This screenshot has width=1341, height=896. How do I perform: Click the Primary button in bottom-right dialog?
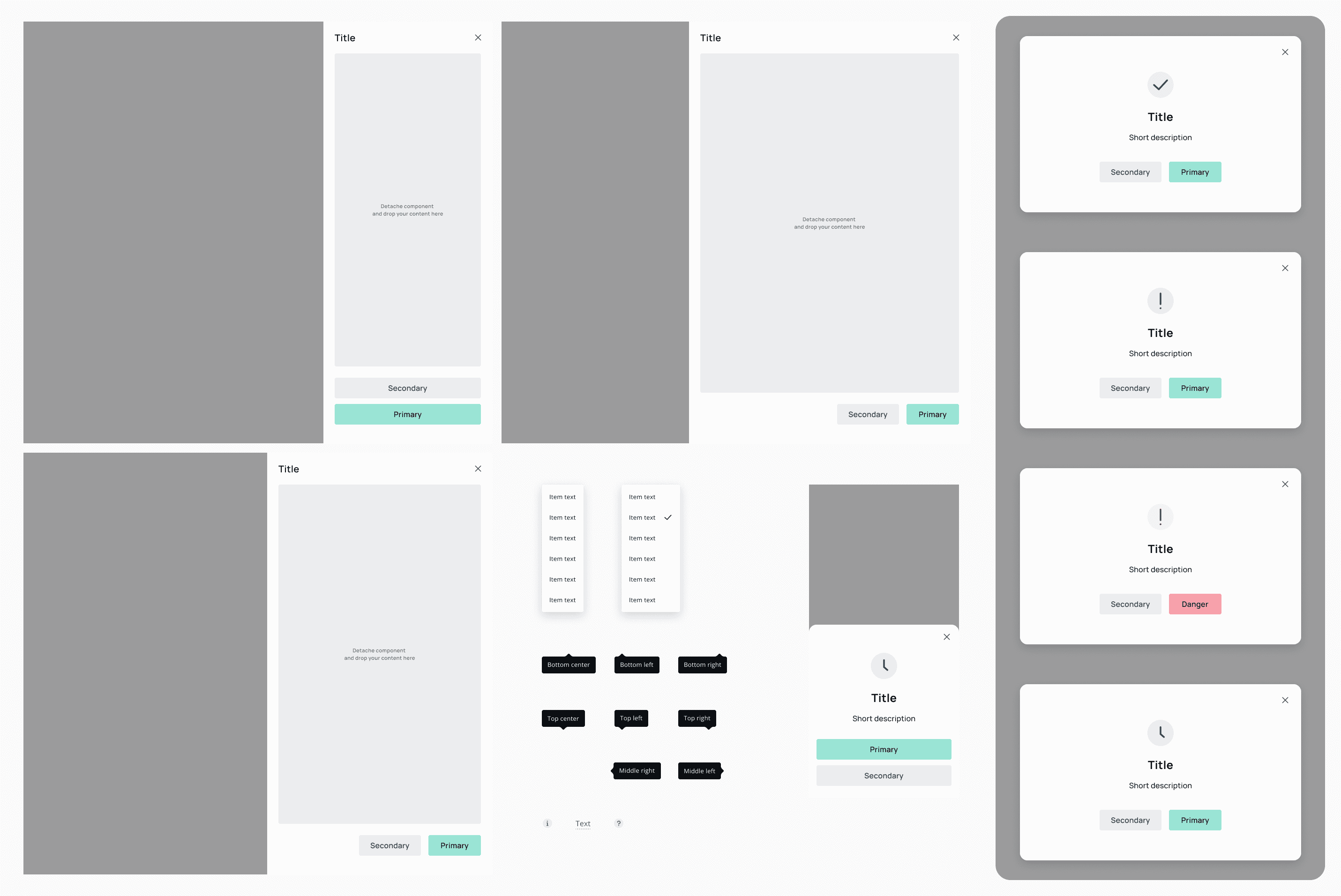click(x=1195, y=820)
